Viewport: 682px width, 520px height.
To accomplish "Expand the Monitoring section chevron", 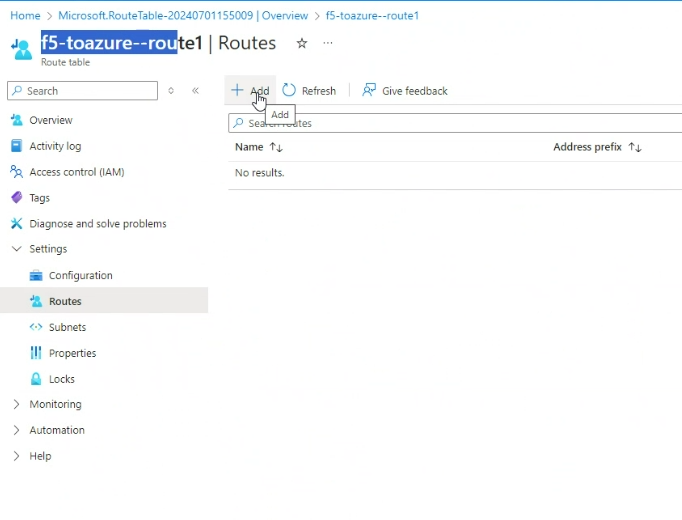I will tap(17, 404).
